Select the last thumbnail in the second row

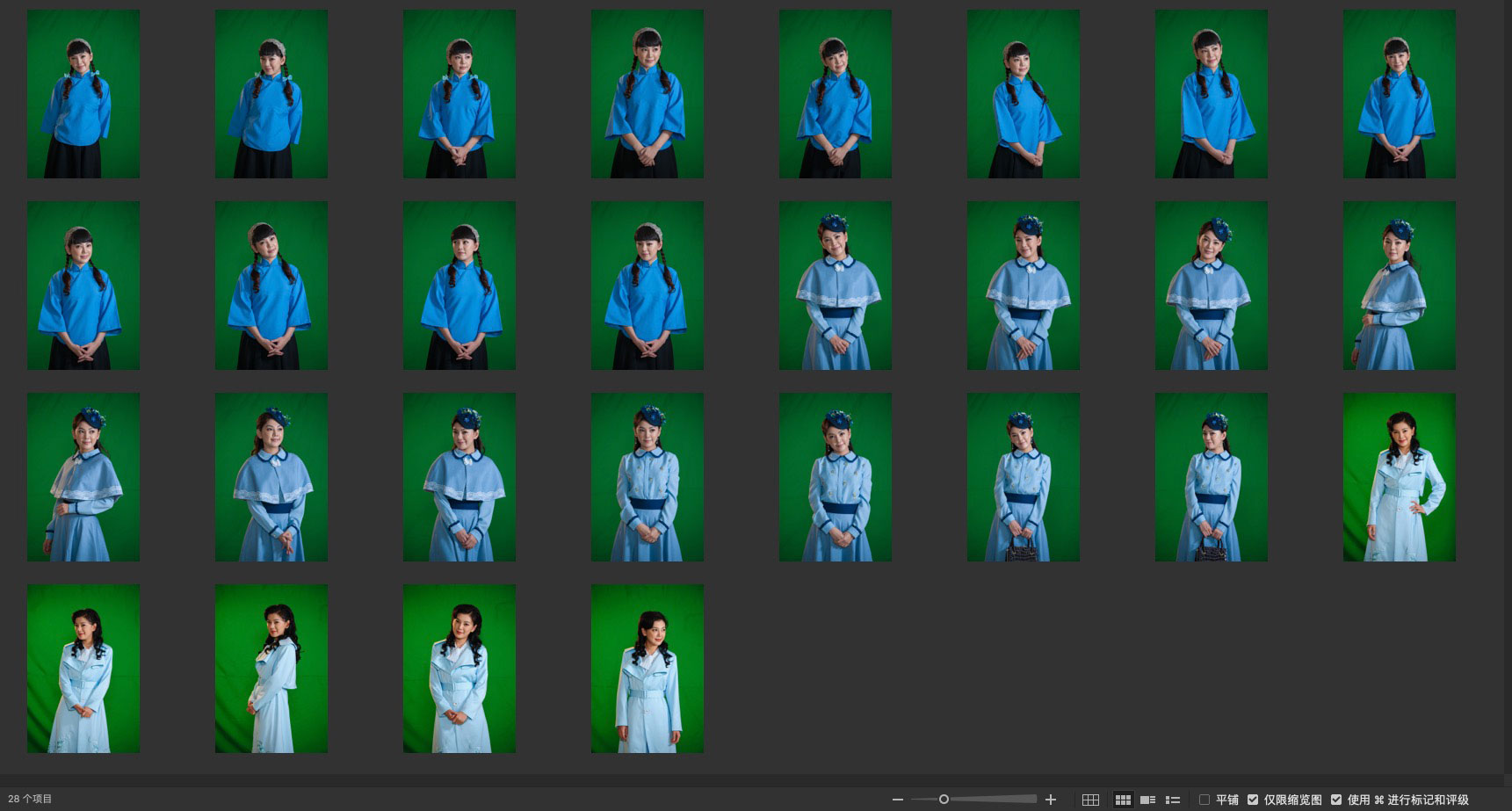click(1399, 286)
